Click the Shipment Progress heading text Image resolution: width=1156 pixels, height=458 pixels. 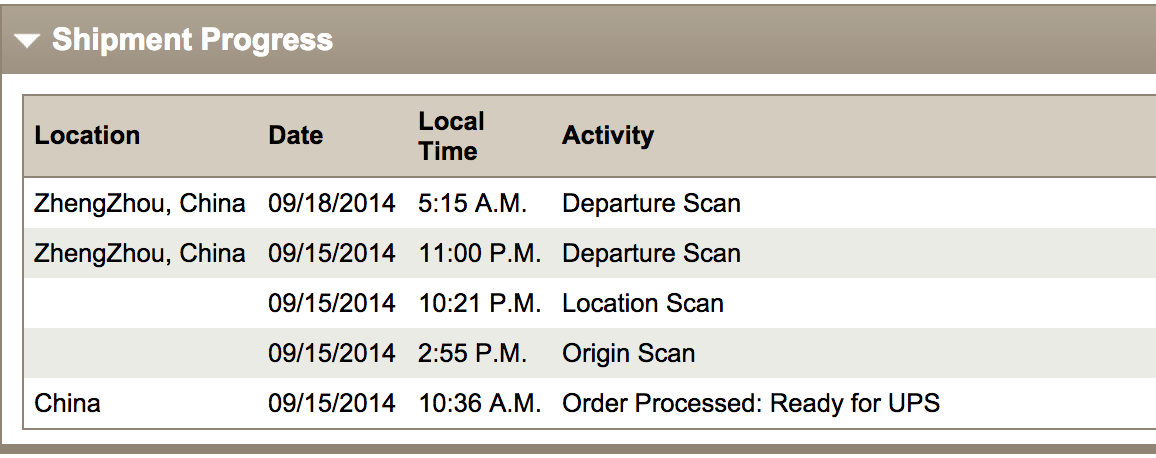pos(192,40)
